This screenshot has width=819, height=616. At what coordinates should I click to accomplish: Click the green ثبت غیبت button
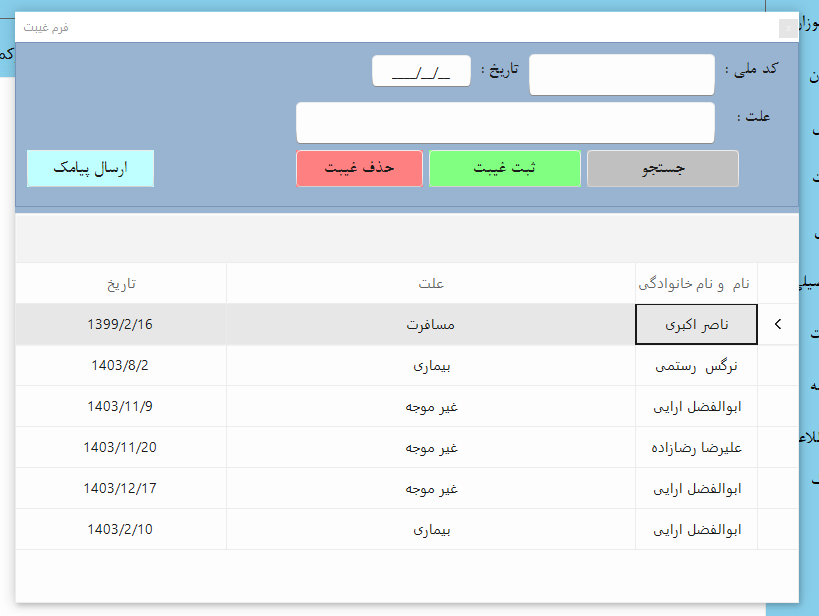point(504,169)
